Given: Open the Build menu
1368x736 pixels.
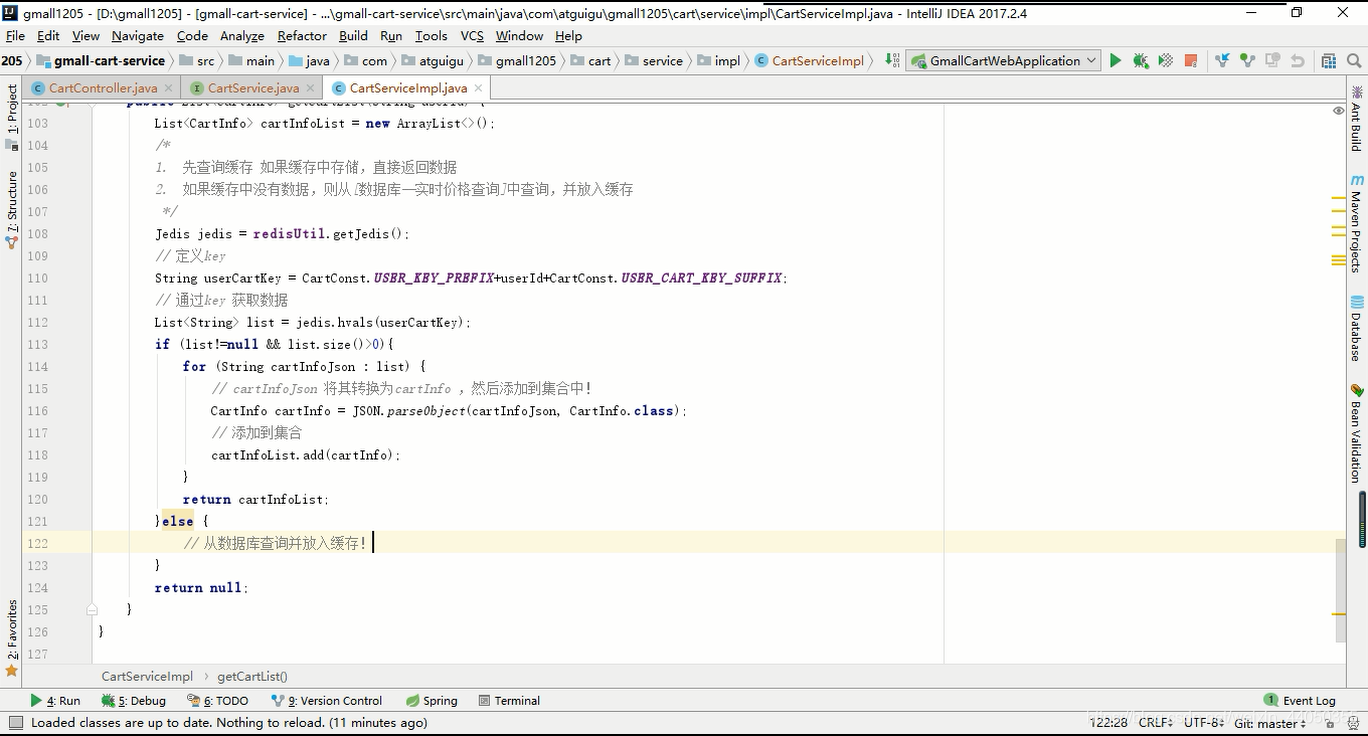Looking at the screenshot, I should point(353,36).
